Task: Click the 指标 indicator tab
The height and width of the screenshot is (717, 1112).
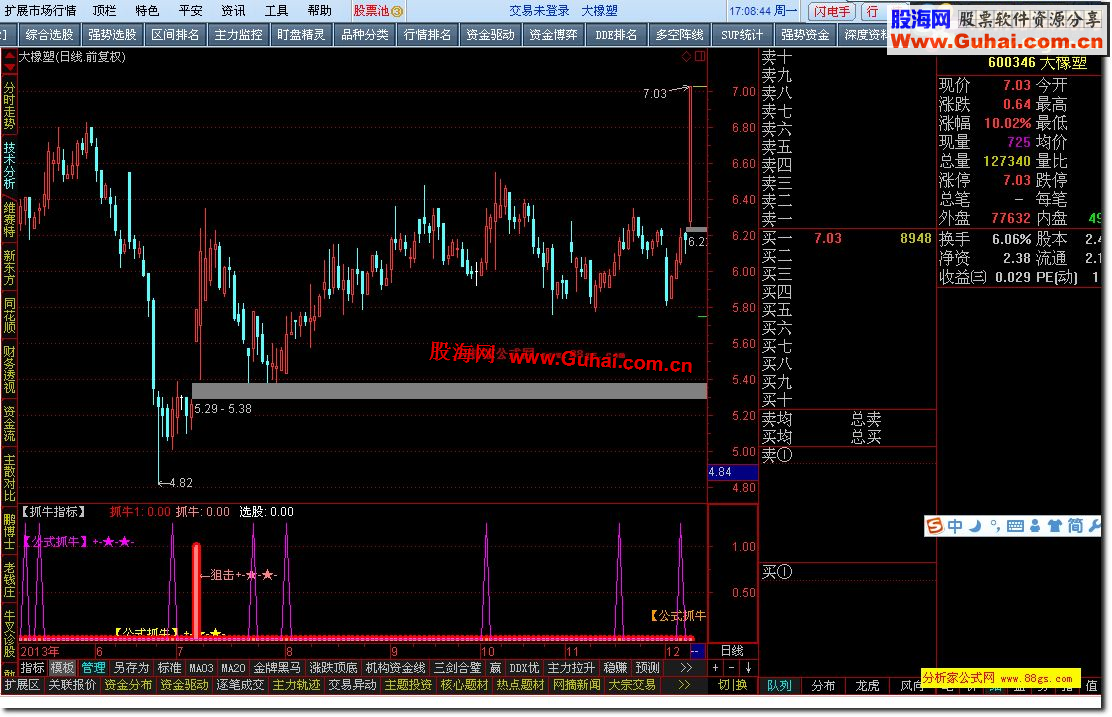Action: click(x=33, y=667)
